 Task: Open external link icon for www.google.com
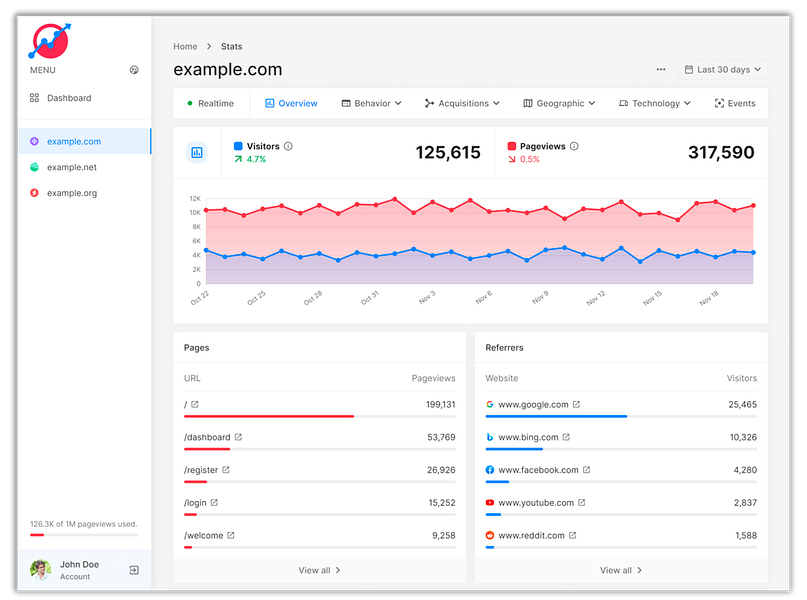click(x=576, y=405)
